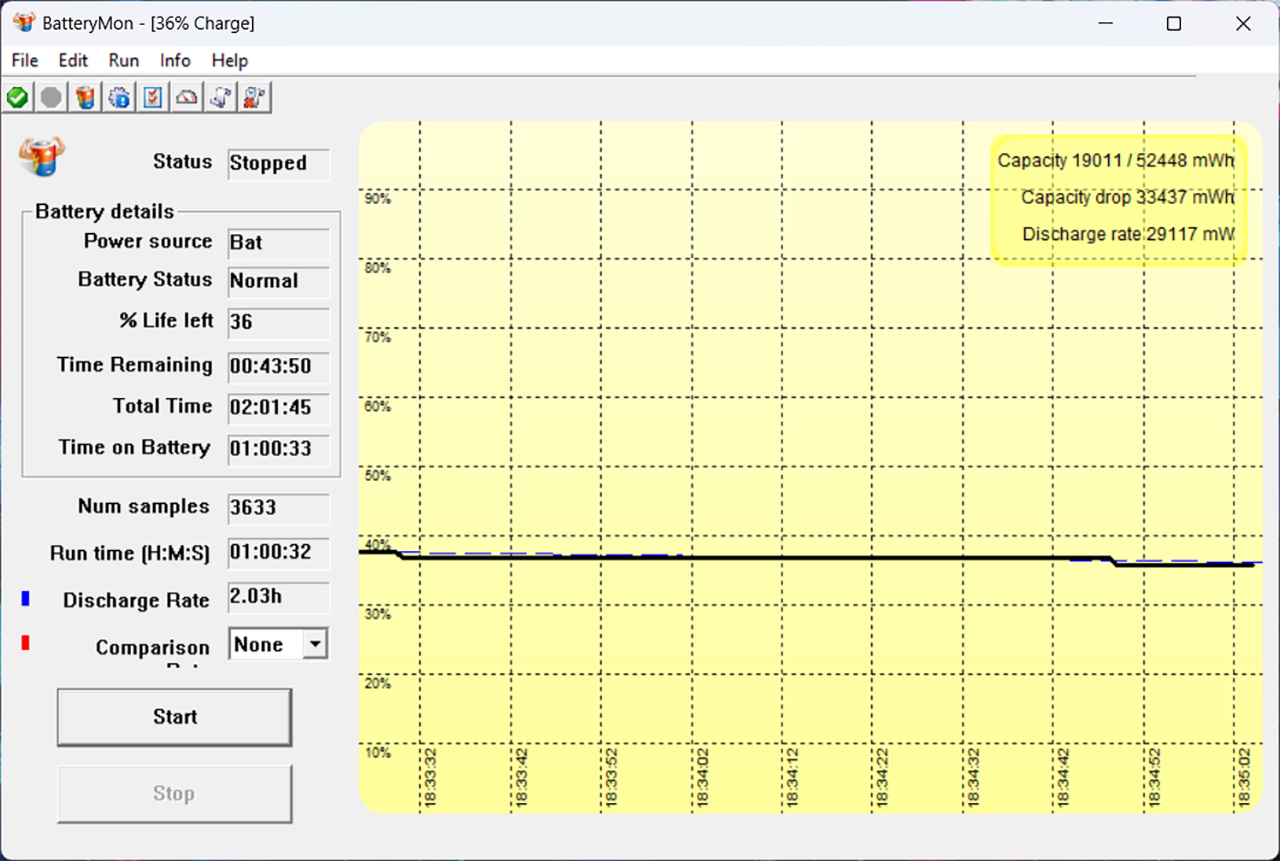Click the 'Battery Status' label text
Screen dimensions: 1280x861
145,279
